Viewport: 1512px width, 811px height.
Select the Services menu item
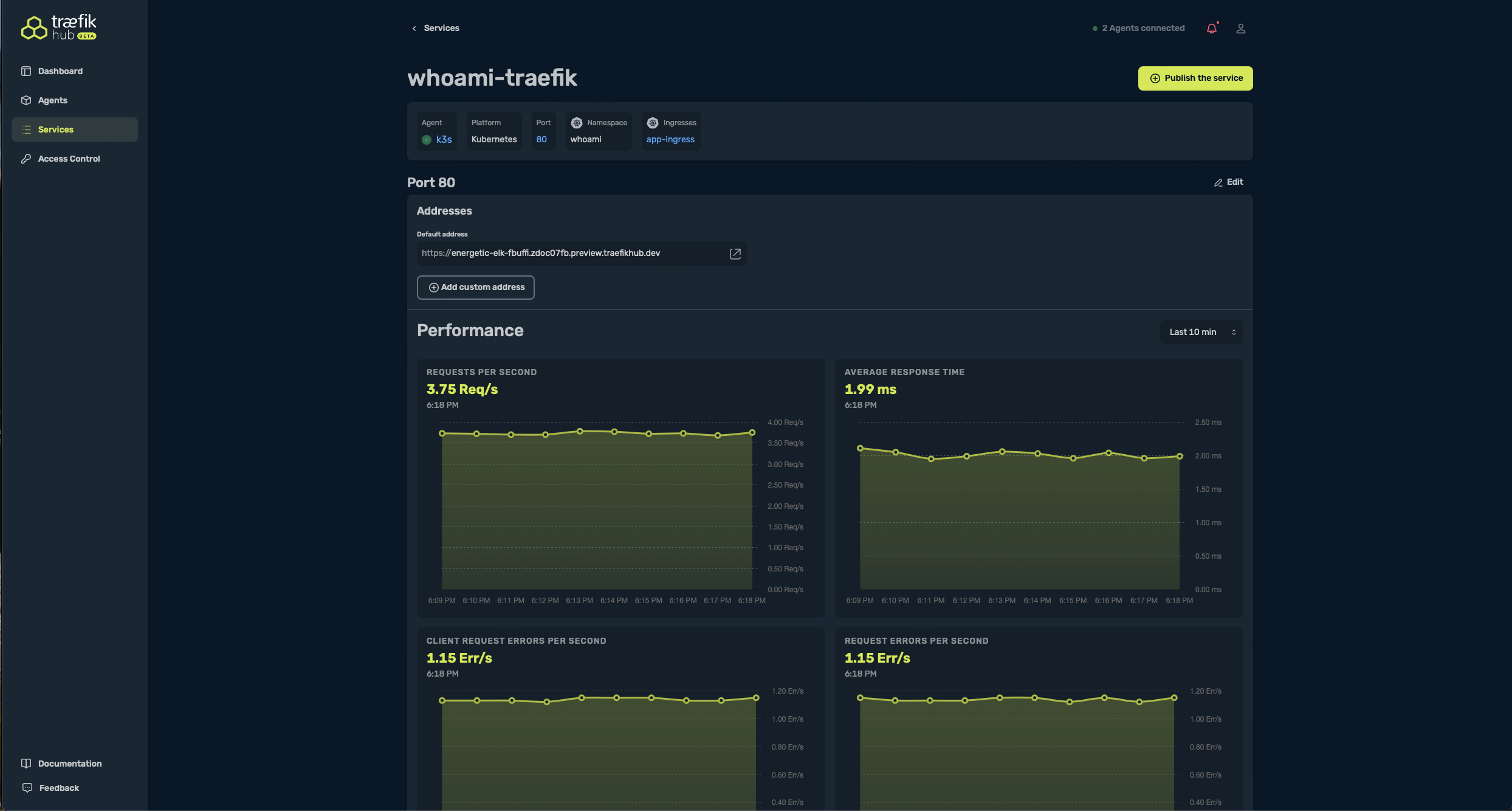click(74, 129)
